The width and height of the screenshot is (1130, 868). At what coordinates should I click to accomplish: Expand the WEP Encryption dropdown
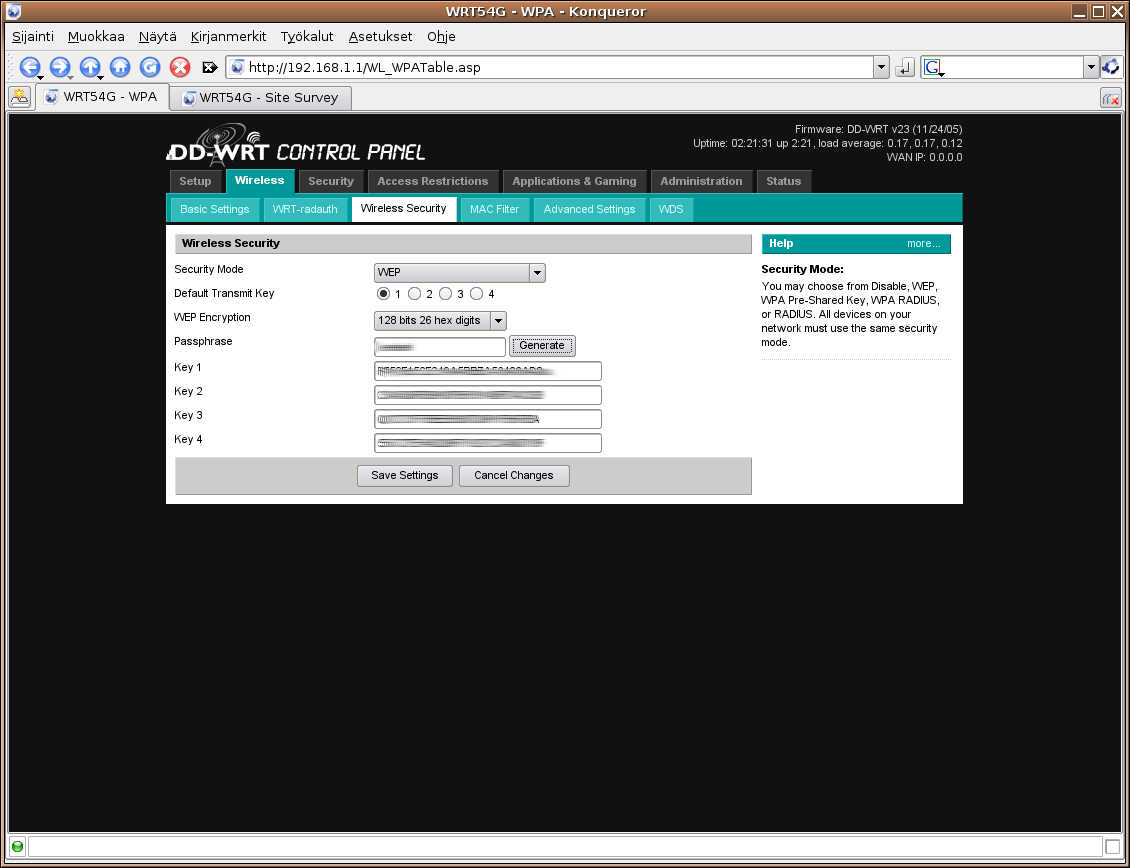click(x=498, y=321)
